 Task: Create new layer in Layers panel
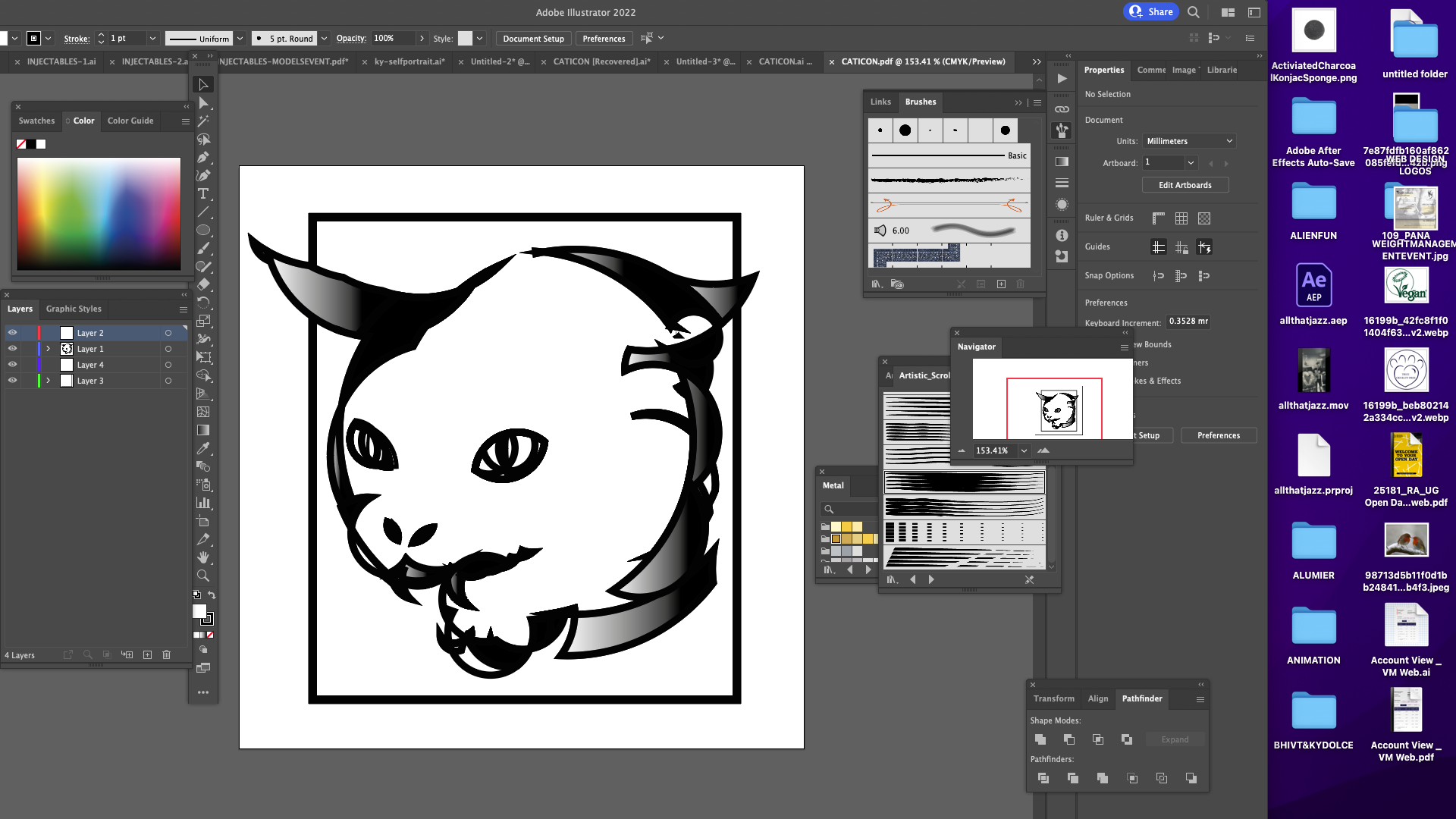coord(147,654)
